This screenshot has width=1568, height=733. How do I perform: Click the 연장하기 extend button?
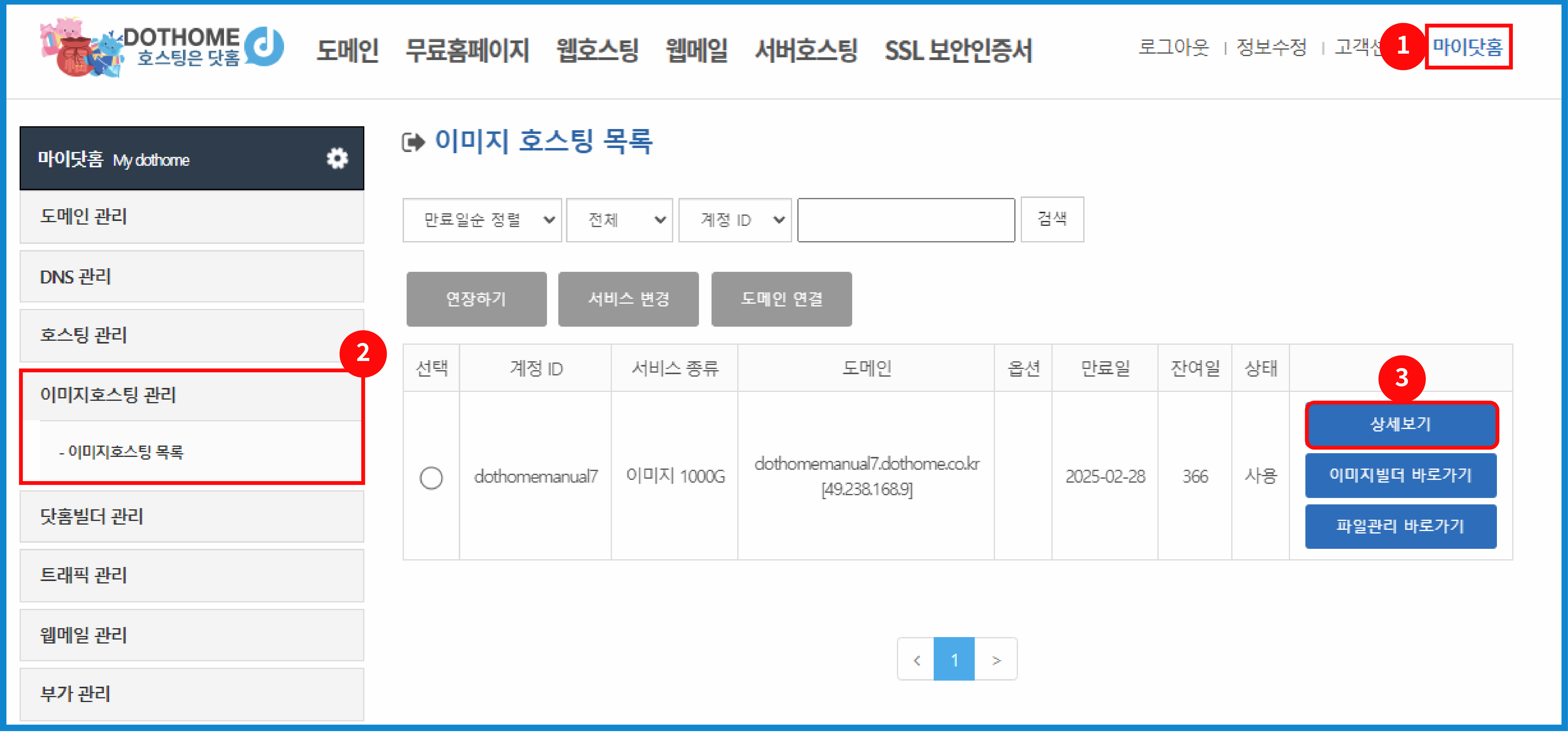(476, 299)
